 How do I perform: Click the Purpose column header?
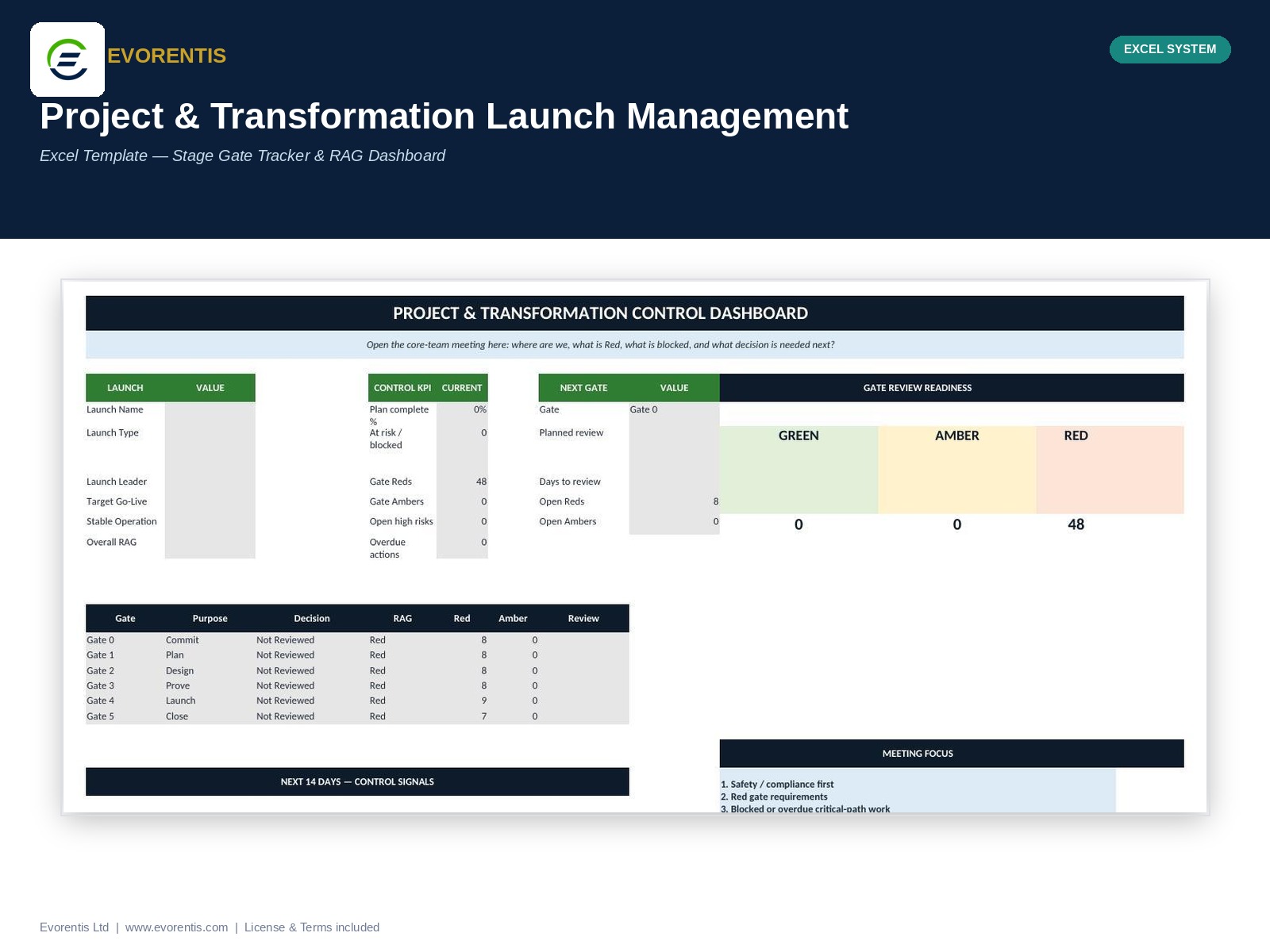(210, 619)
